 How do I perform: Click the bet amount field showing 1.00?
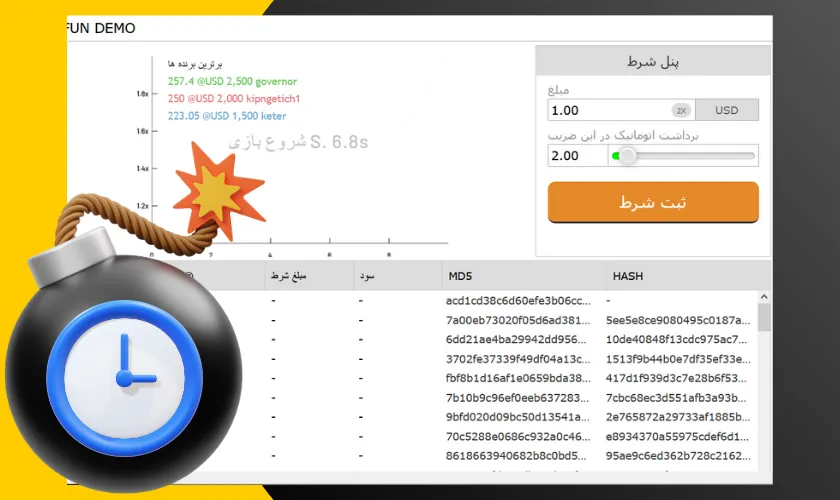[608, 110]
